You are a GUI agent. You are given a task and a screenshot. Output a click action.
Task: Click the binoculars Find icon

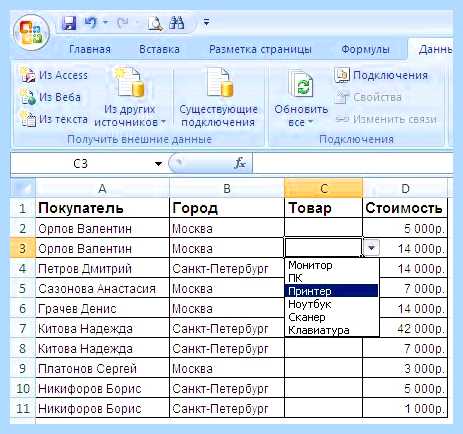pyautogui.click(x=177, y=23)
